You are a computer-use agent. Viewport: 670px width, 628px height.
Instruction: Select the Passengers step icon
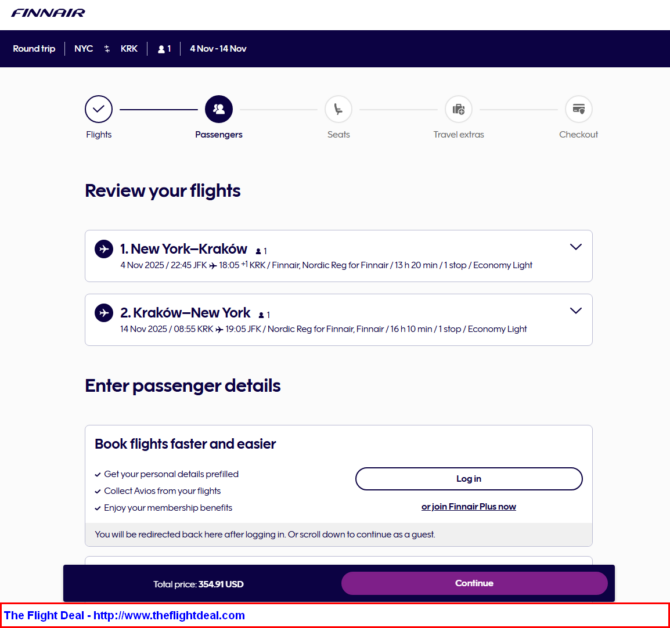coord(219,109)
